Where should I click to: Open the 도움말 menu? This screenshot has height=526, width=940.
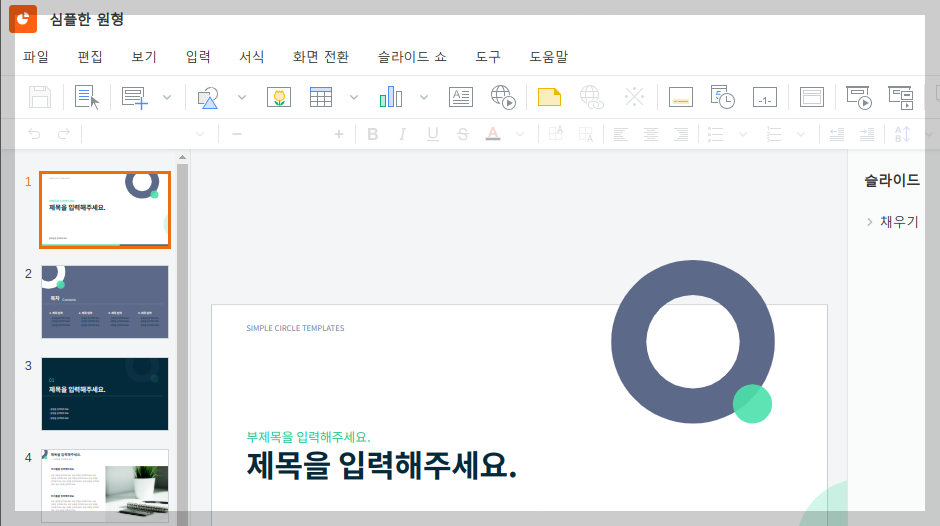pos(549,56)
